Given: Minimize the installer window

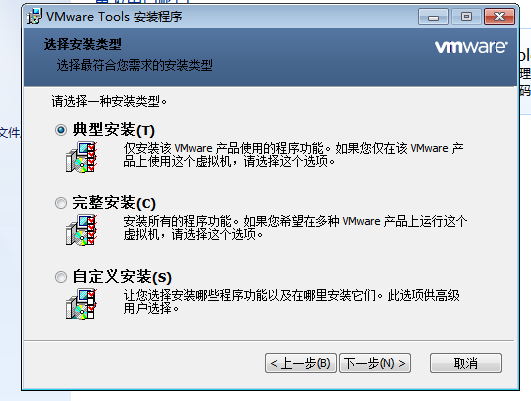Looking at the screenshot, I should tap(433, 17).
